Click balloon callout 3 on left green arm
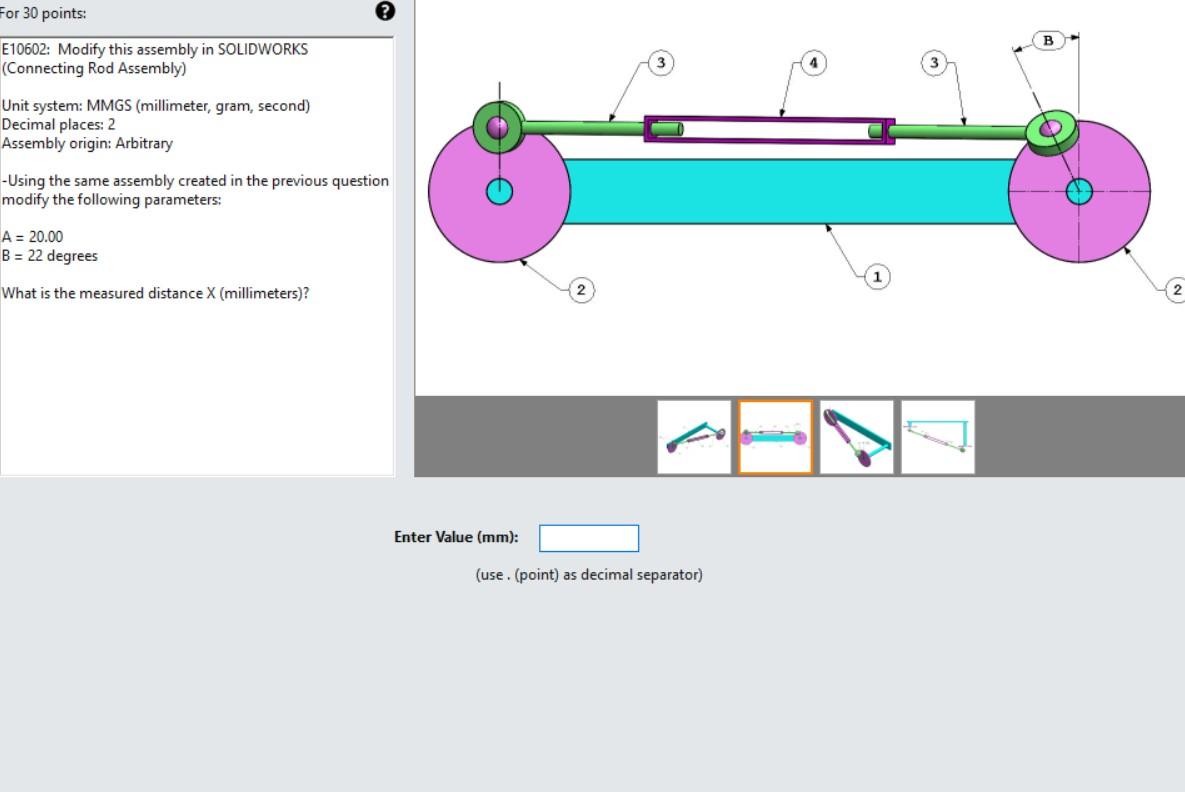Image resolution: width=1185 pixels, height=792 pixels. pos(660,62)
